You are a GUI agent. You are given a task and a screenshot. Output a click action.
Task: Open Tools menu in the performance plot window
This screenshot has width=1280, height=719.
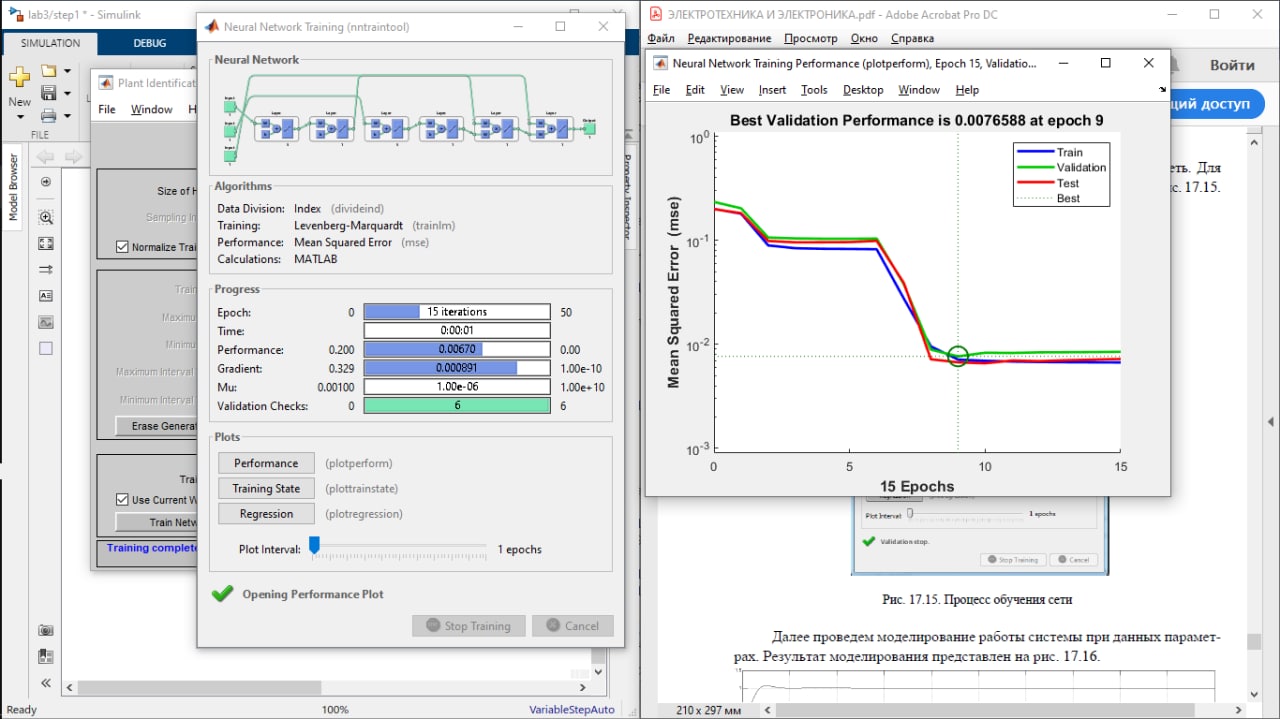click(814, 90)
